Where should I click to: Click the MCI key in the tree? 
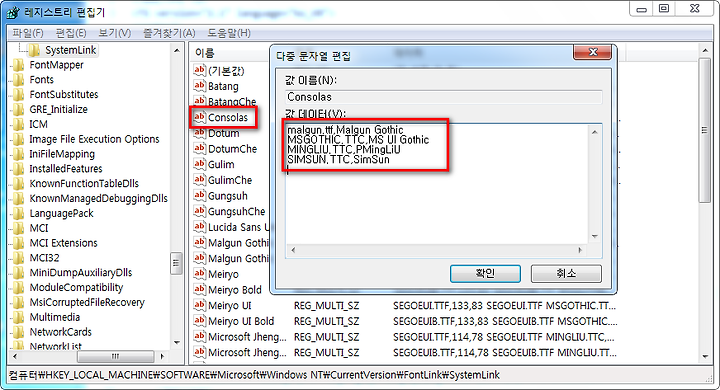(x=39, y=228)
